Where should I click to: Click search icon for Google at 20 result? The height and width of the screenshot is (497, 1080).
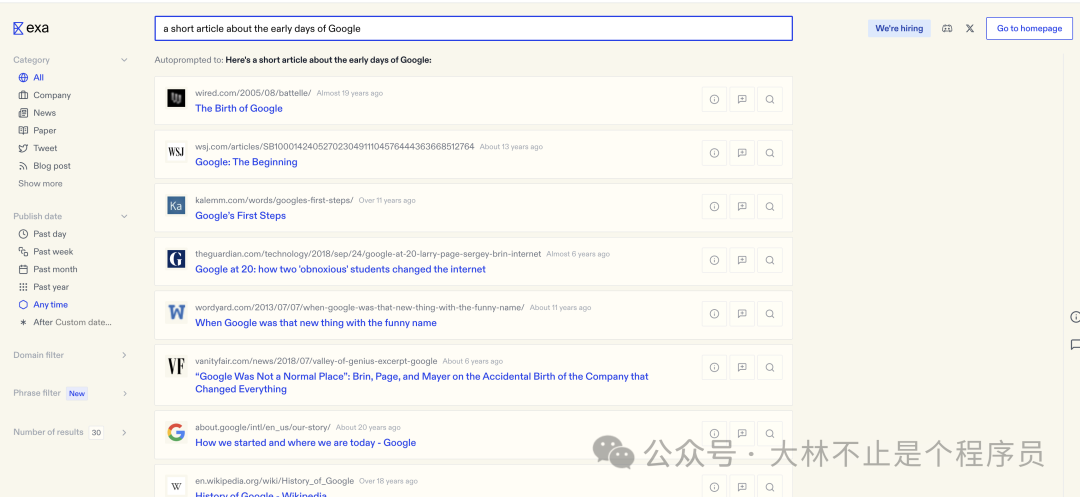point(769,260)
